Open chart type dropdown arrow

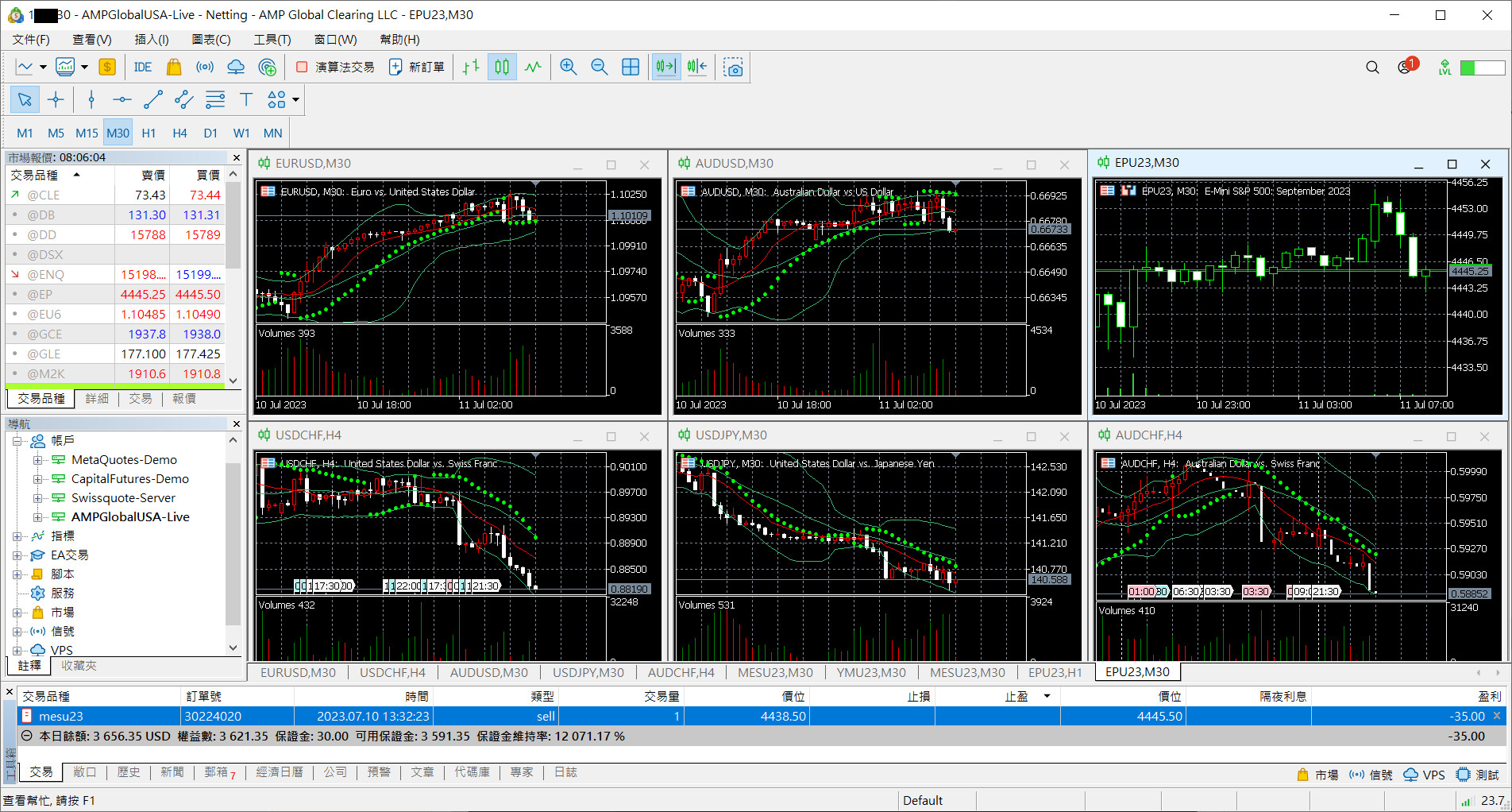pos(43,68)
